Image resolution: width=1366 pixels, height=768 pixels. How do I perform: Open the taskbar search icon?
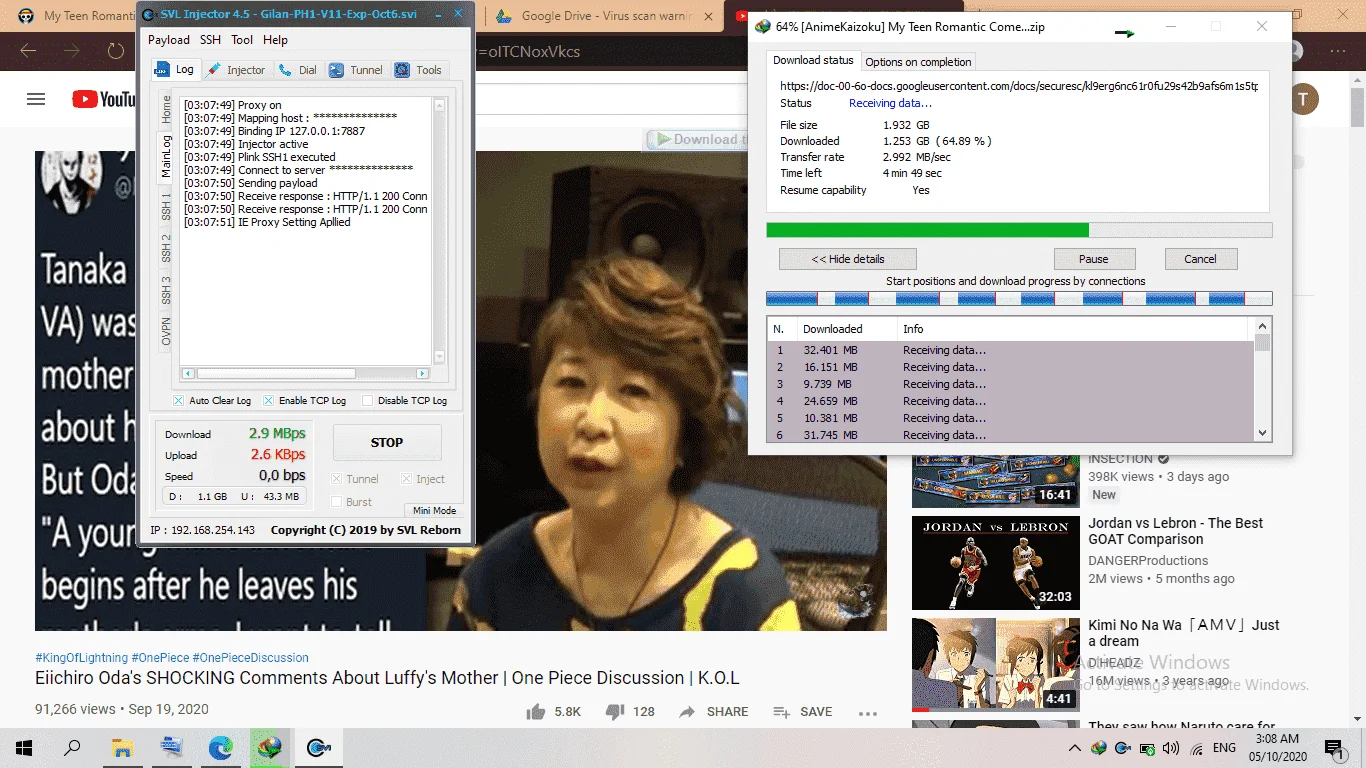72,748
